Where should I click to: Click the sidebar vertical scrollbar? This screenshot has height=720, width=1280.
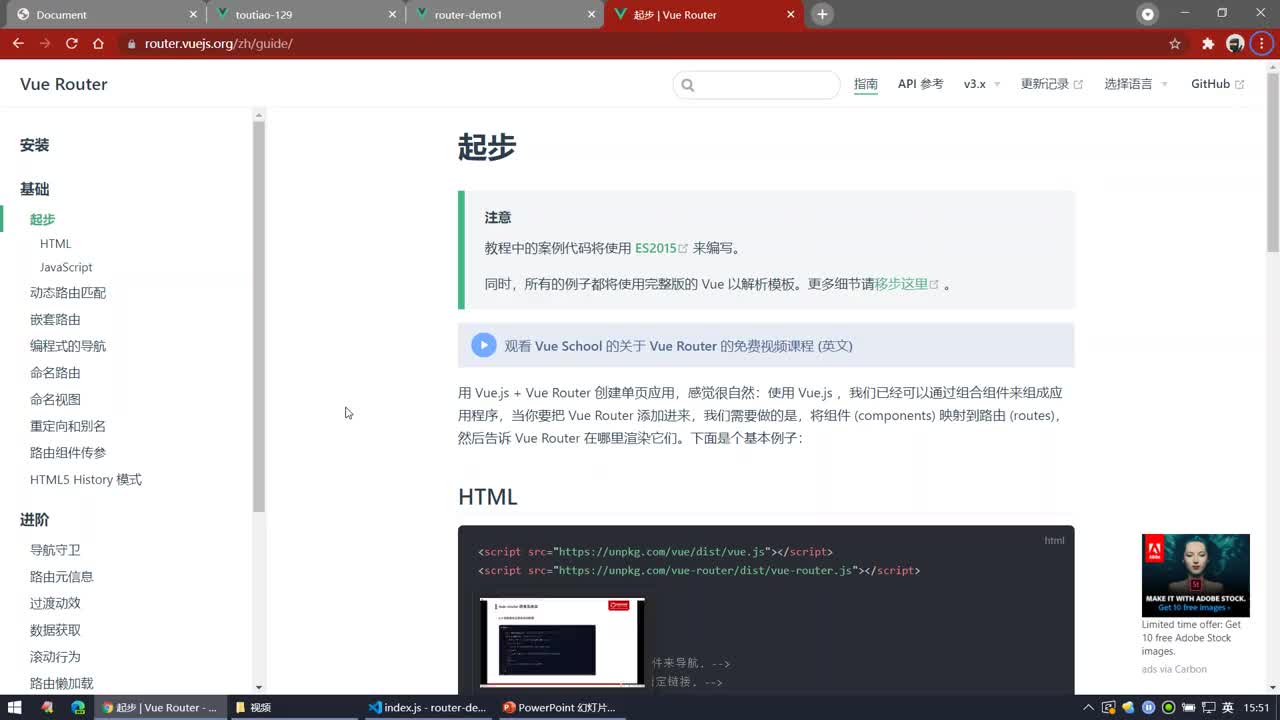tap(259, 315)
